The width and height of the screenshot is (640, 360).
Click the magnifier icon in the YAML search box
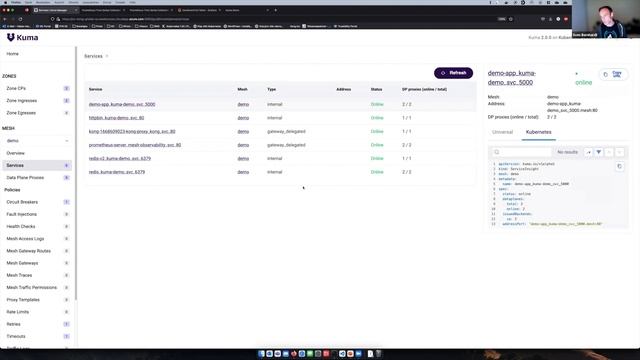[x=497, y=152]
